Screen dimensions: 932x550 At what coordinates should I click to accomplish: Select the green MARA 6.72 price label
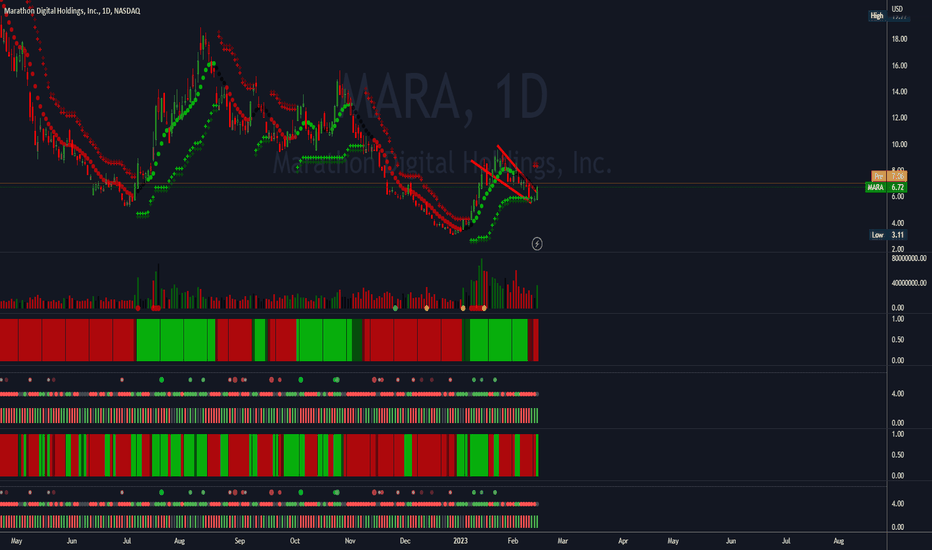point(886,187)
